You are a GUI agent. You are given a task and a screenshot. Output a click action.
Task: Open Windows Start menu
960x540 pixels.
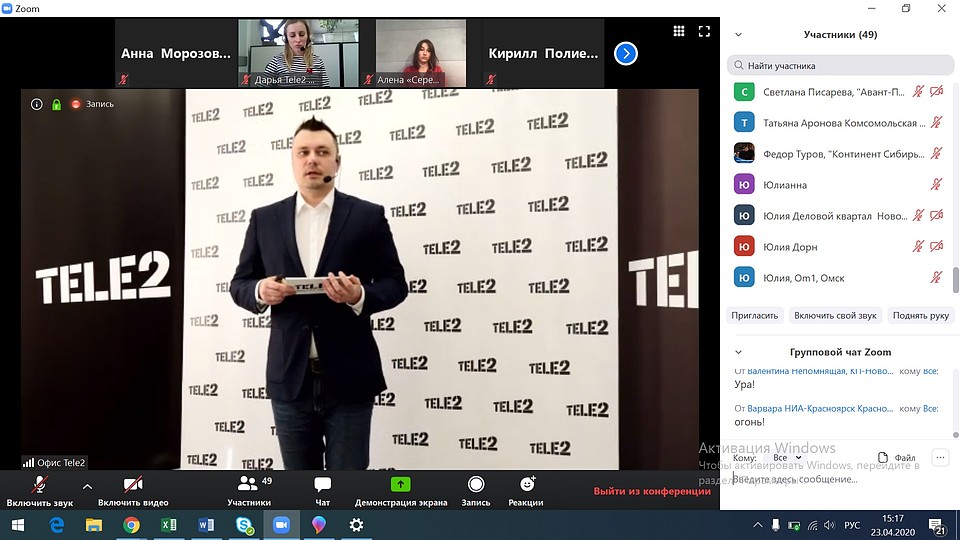tap(18, 525)
